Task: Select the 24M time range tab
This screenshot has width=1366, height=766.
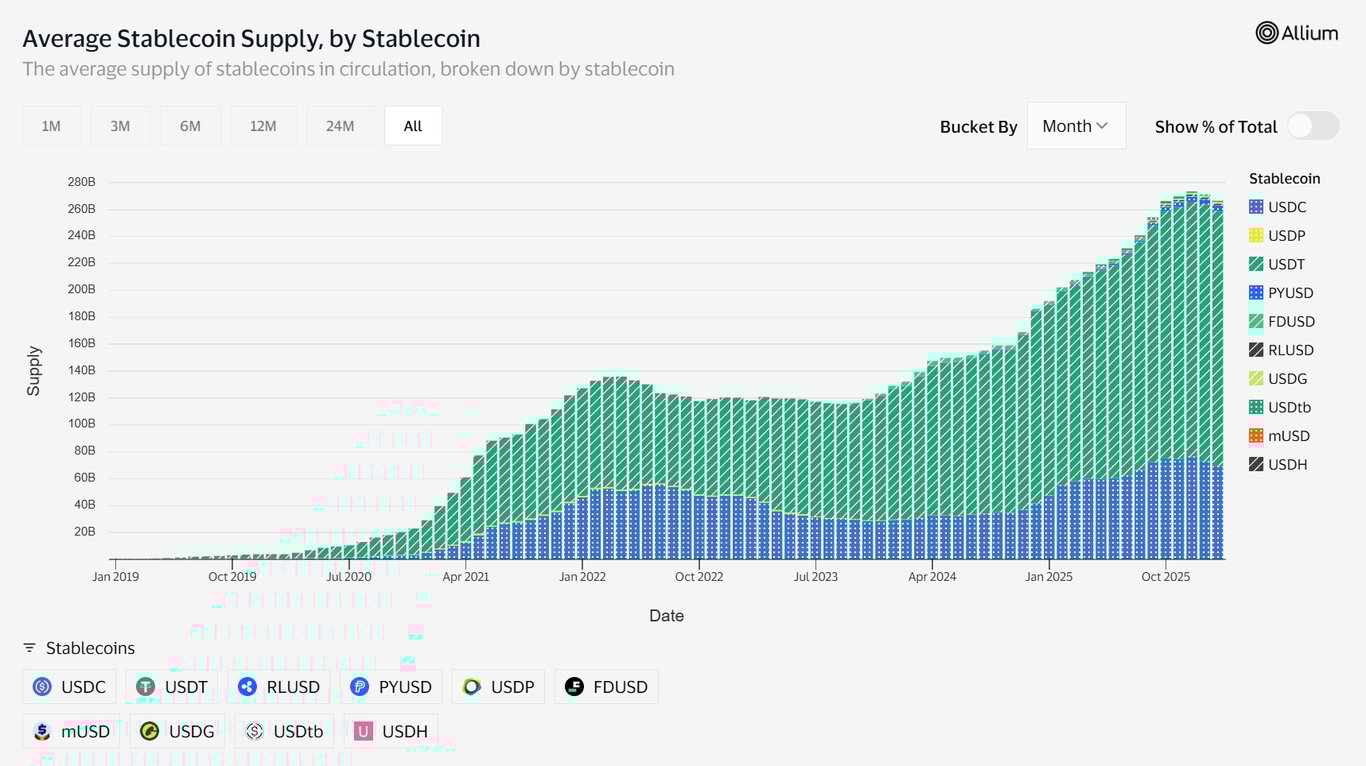Action: click(x=339, y=125)
